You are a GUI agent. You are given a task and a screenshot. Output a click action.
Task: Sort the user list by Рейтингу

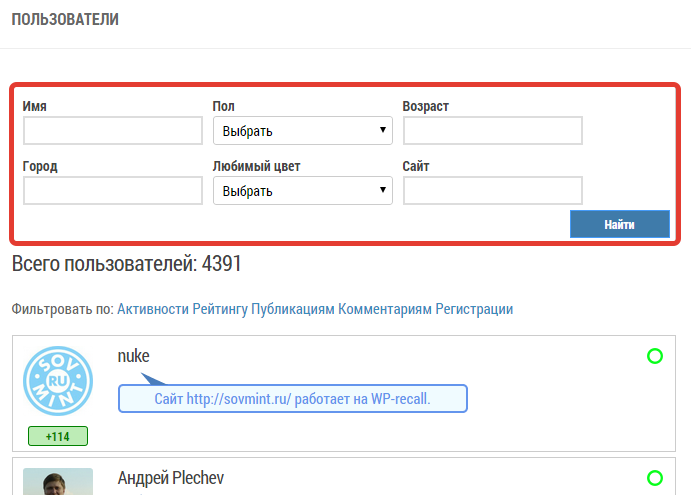[220, 309]
